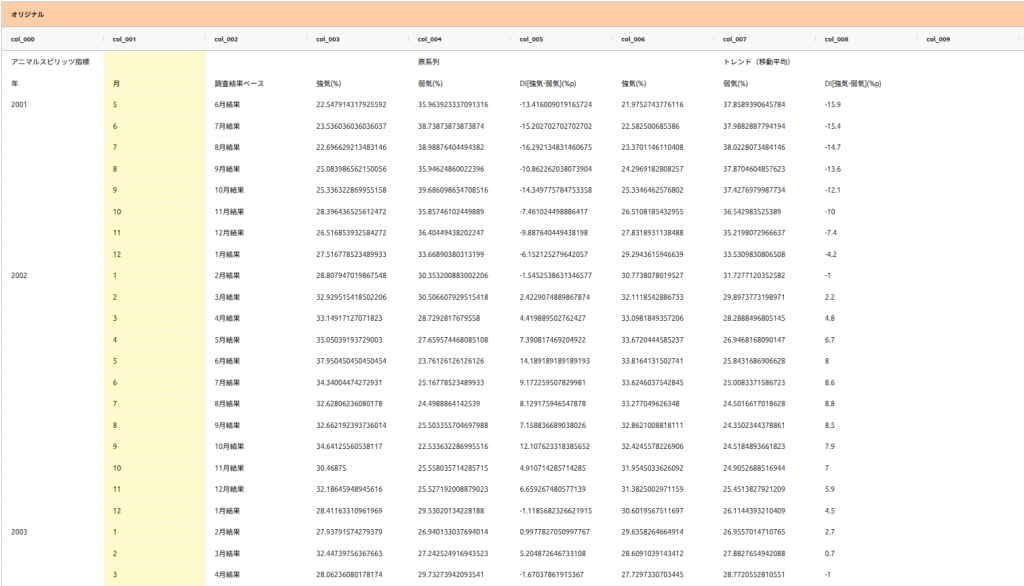
Task: Select the トレンド（移動平均） cell
Action: coord(757,62)
